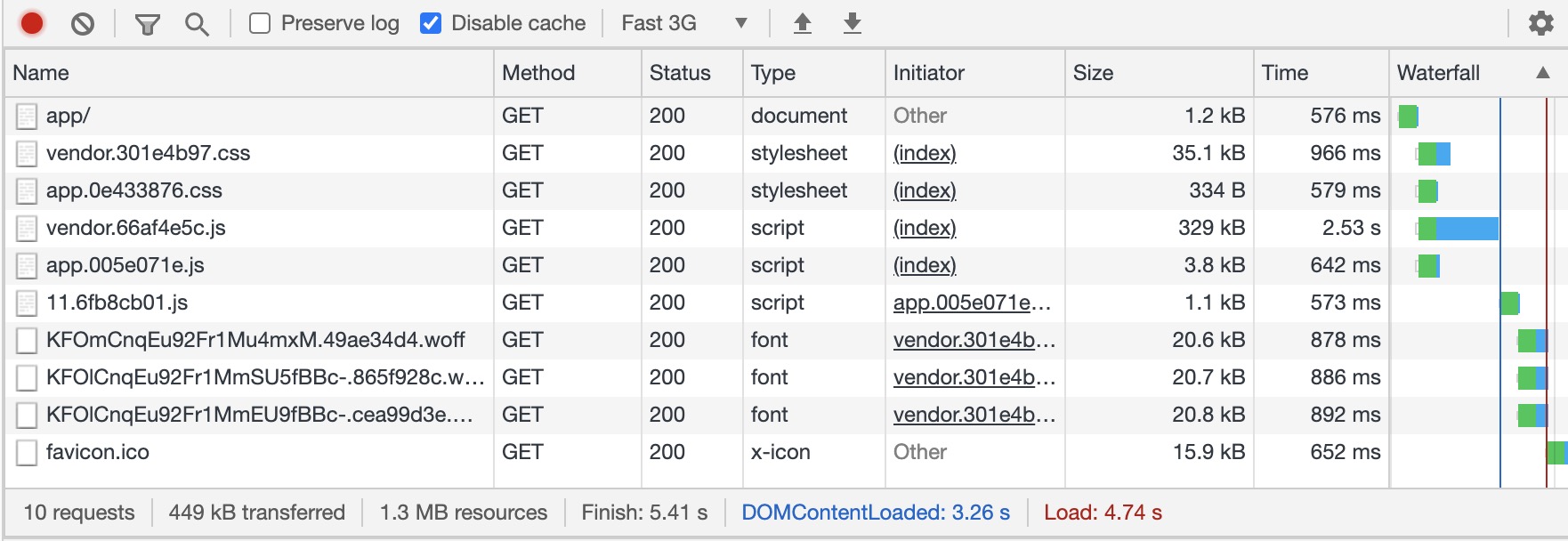The image size is (1568, 541).
Task: Select the KFOlCnqEu92Fr1MmSU5fBBc font request
Action: pyautogui.click(x=265, y=377)
